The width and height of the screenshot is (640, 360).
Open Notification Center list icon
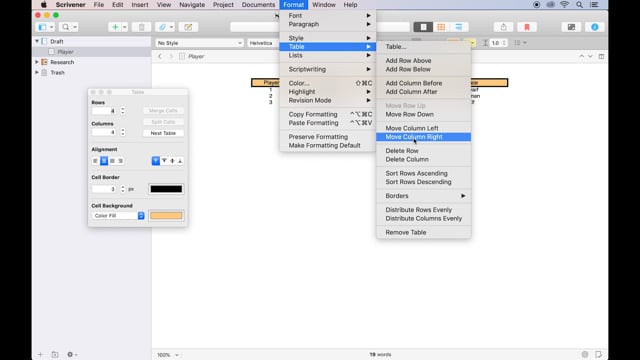594,5
